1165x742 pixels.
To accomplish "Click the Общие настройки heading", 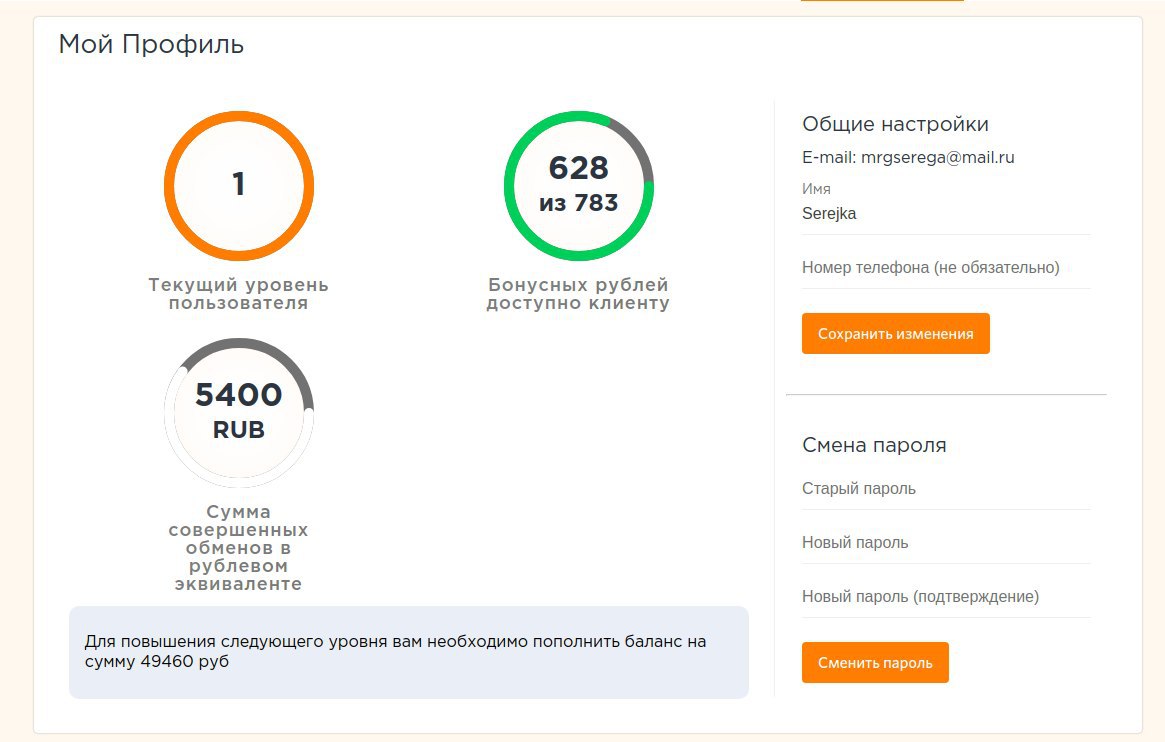I will 895,124.
